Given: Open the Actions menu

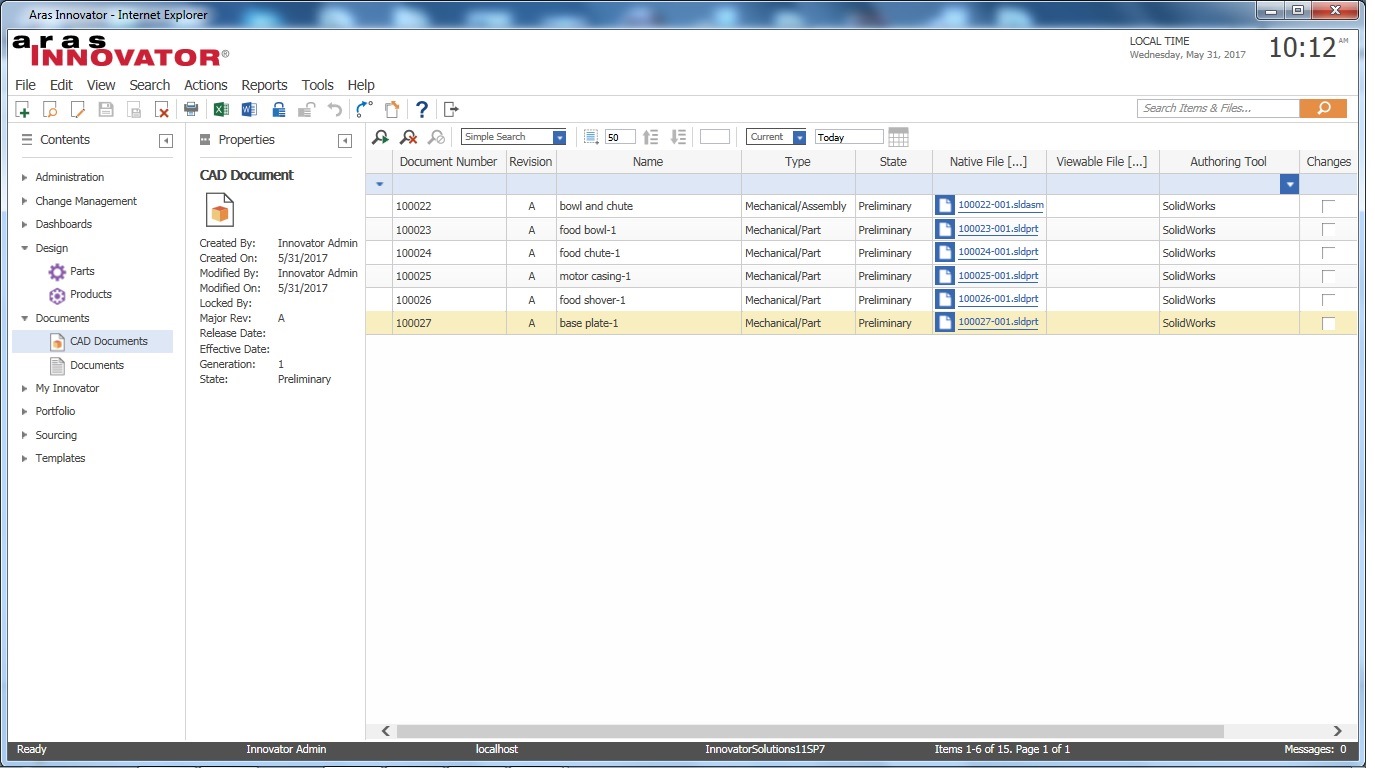Looking at the screenshot, I should click(206, 85).
